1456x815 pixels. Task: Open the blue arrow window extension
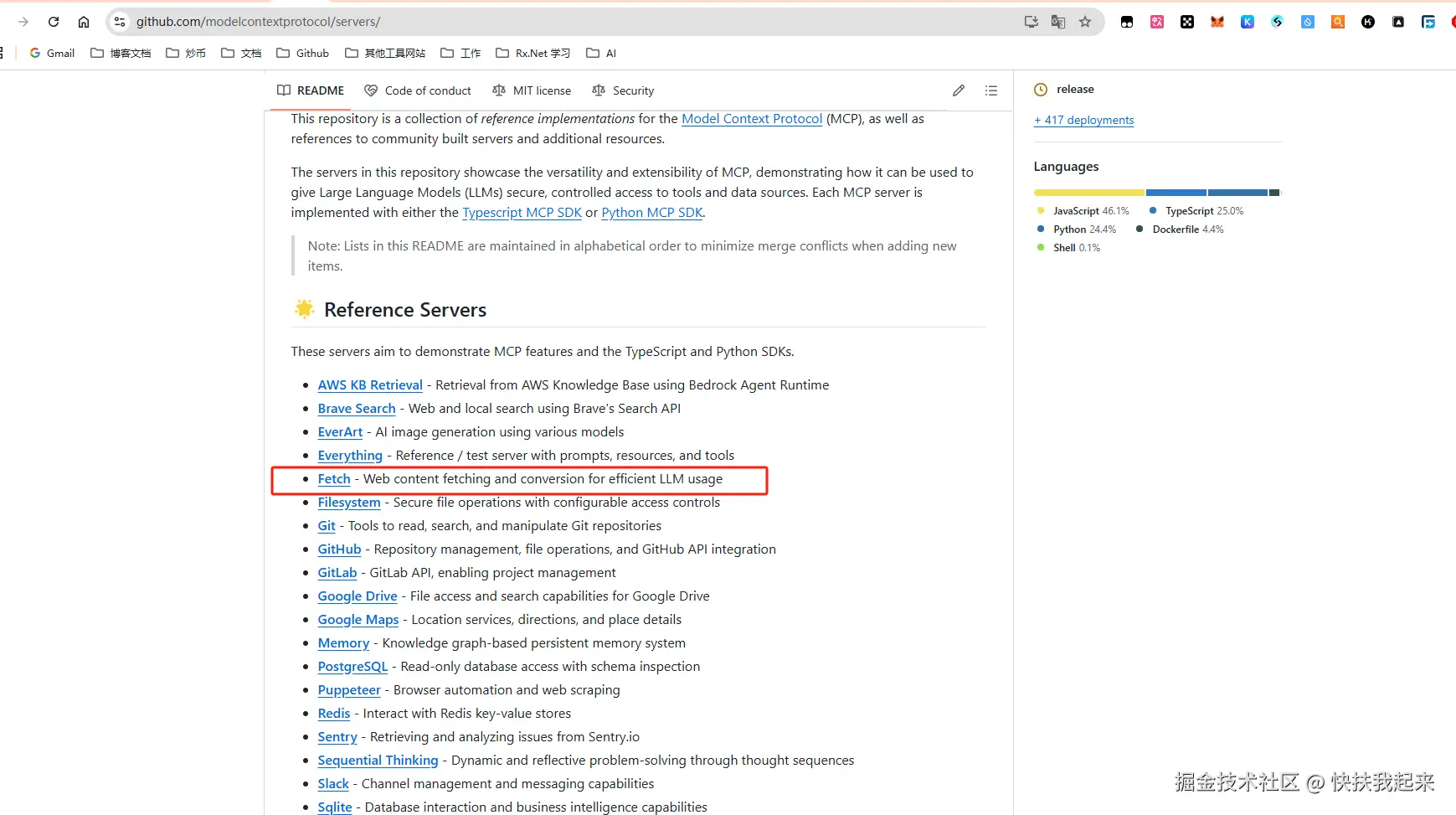1428,22
